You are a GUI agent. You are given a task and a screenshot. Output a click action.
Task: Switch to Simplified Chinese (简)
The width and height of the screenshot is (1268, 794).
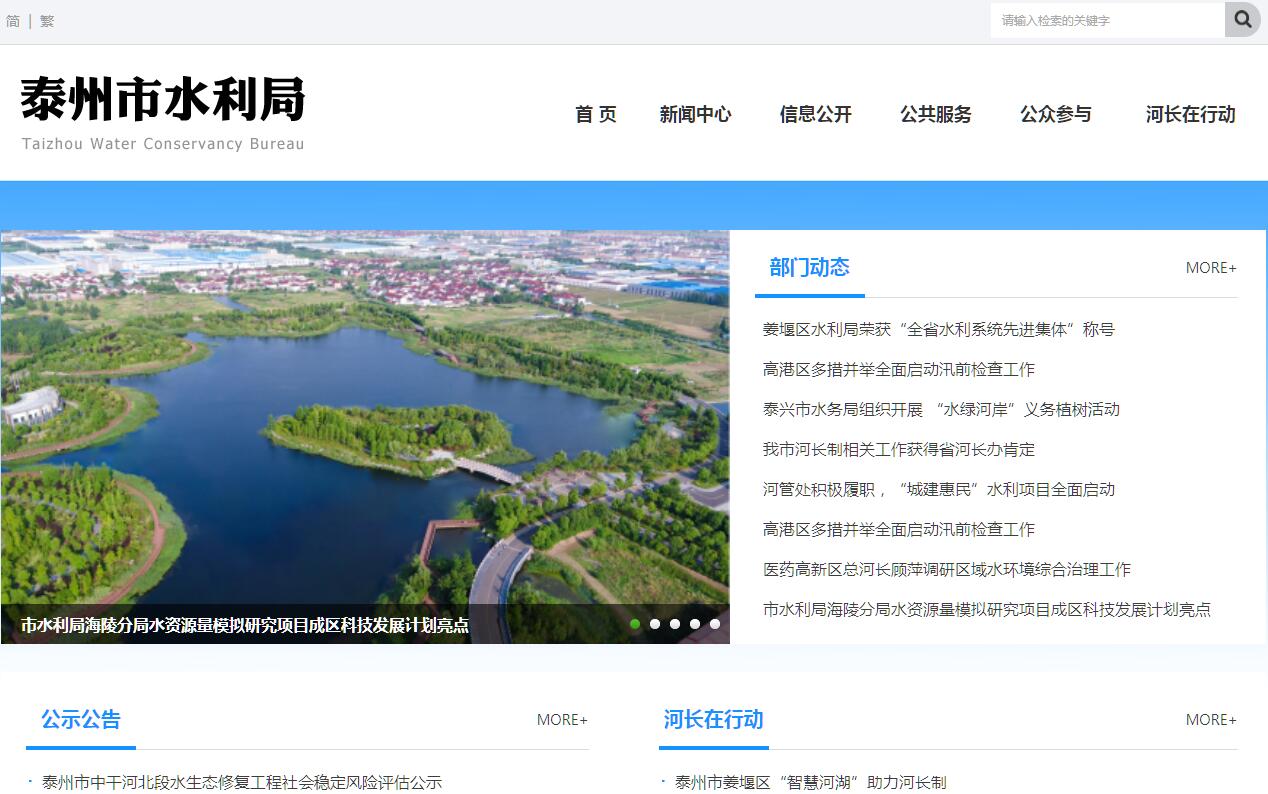(13, 21)
